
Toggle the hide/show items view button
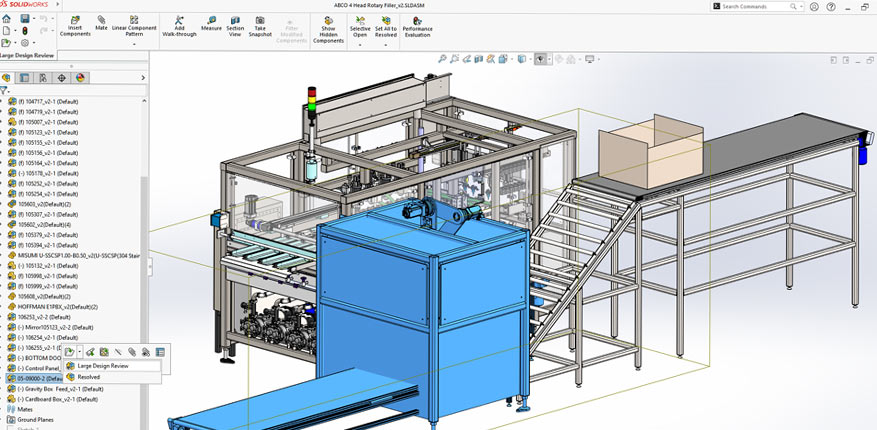[541, 59]
